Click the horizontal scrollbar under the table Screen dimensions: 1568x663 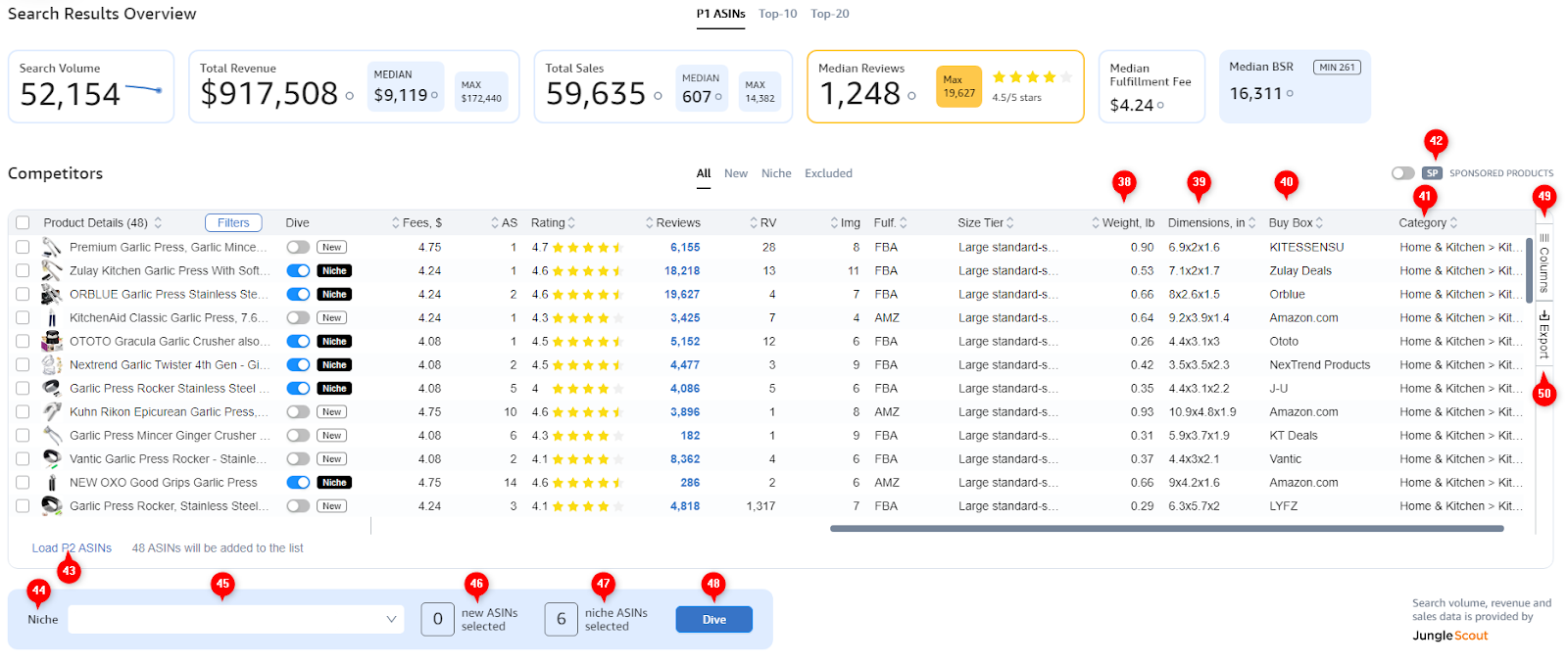point(1167,529)
